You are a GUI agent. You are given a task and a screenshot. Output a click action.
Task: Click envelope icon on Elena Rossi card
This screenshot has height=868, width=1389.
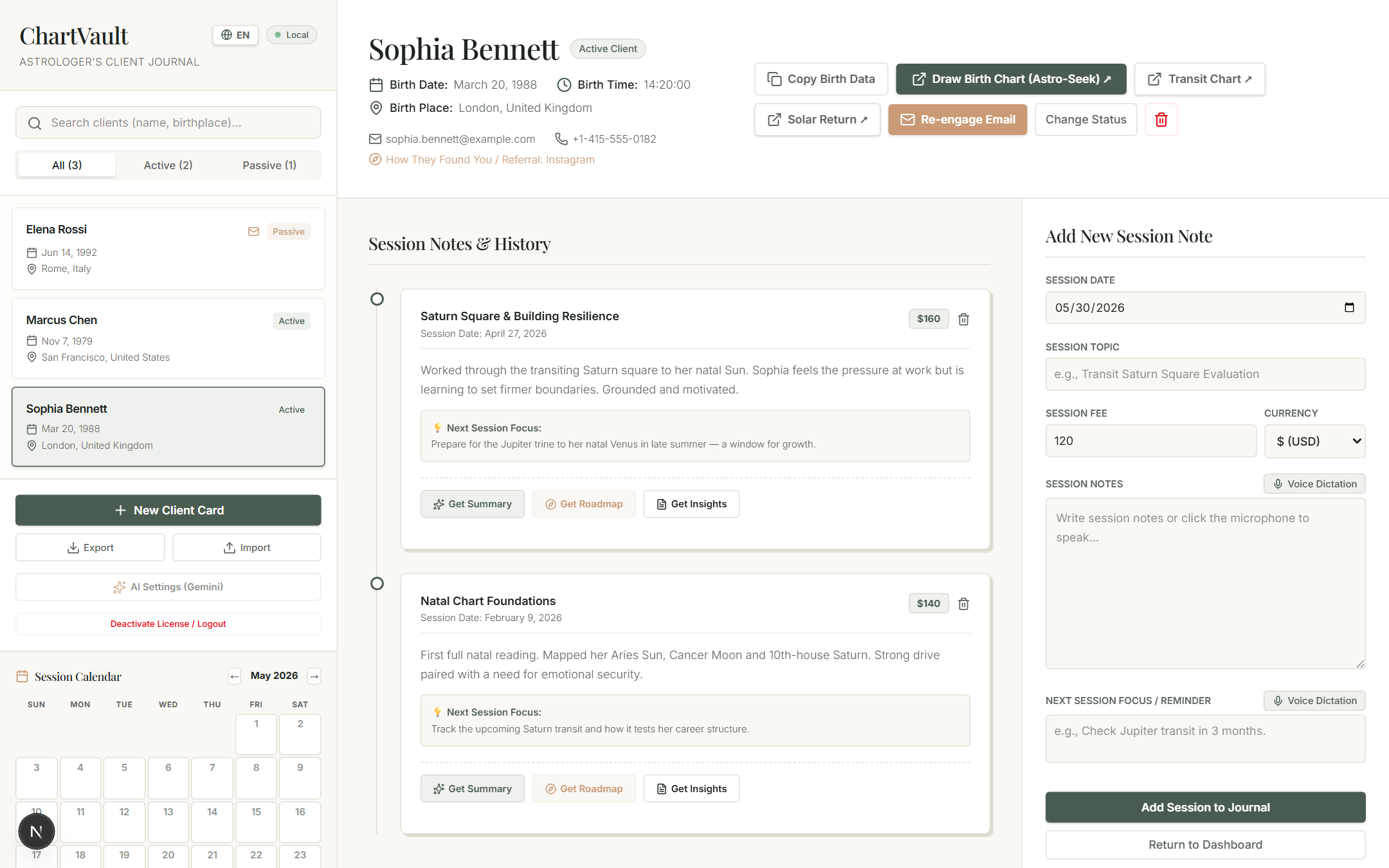point(254,231)
